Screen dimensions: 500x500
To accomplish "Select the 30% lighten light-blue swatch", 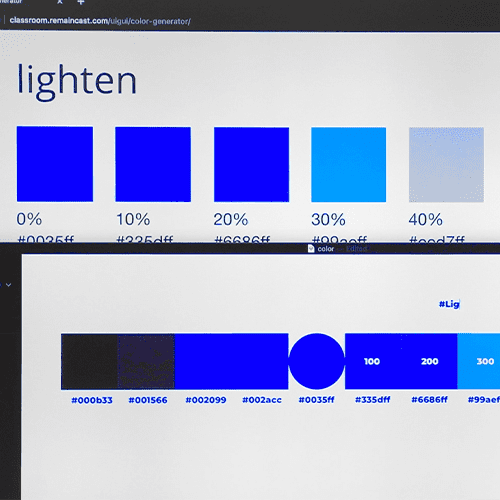I will coord(349,164).
